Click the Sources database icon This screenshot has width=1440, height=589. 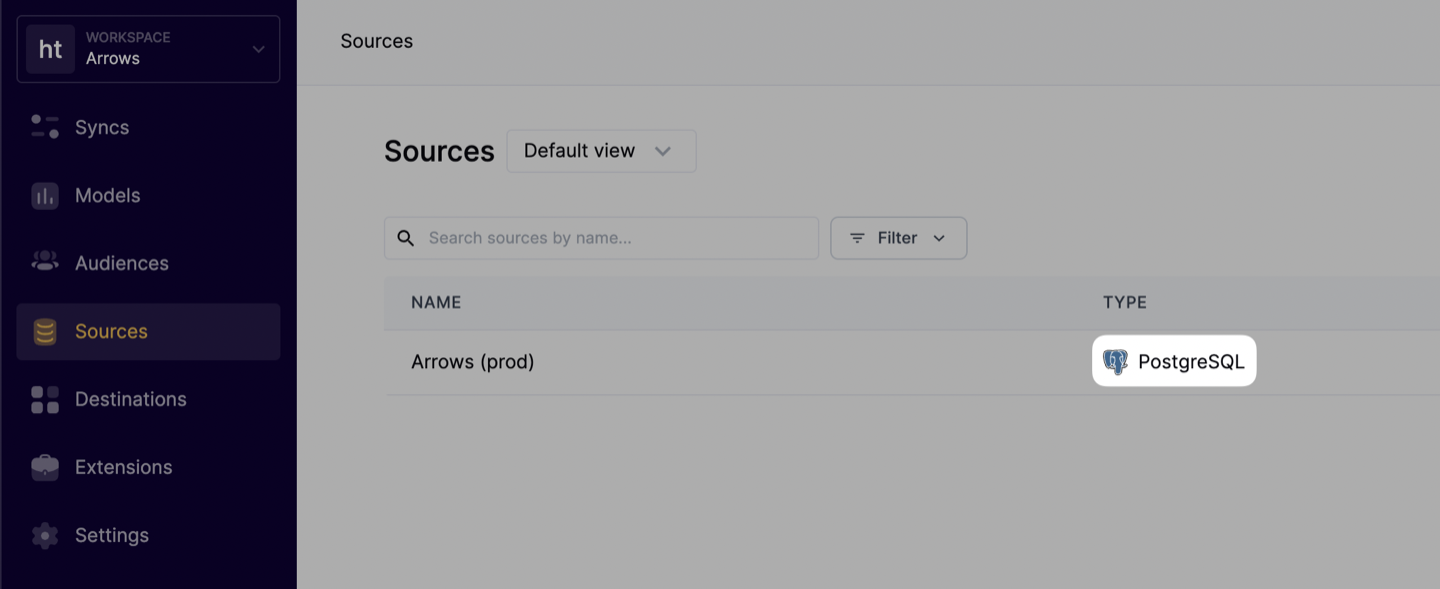click(x=45, y=331)
